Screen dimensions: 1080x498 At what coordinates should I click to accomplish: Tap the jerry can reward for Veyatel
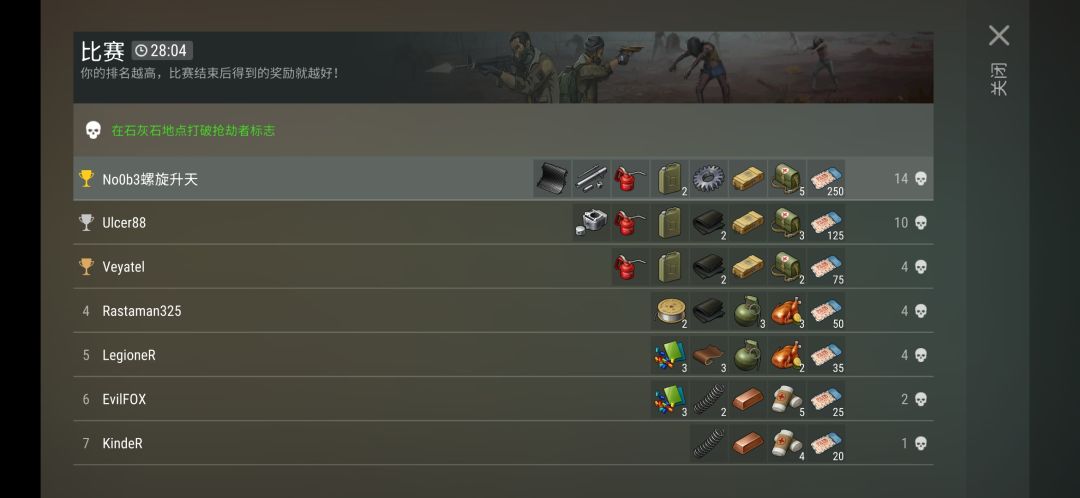tap(669, 267)
